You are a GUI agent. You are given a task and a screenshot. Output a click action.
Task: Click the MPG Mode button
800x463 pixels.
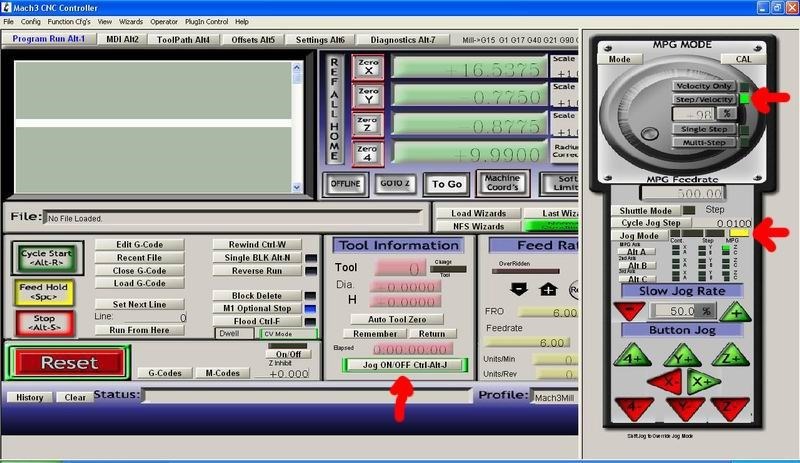coord(620,59)
